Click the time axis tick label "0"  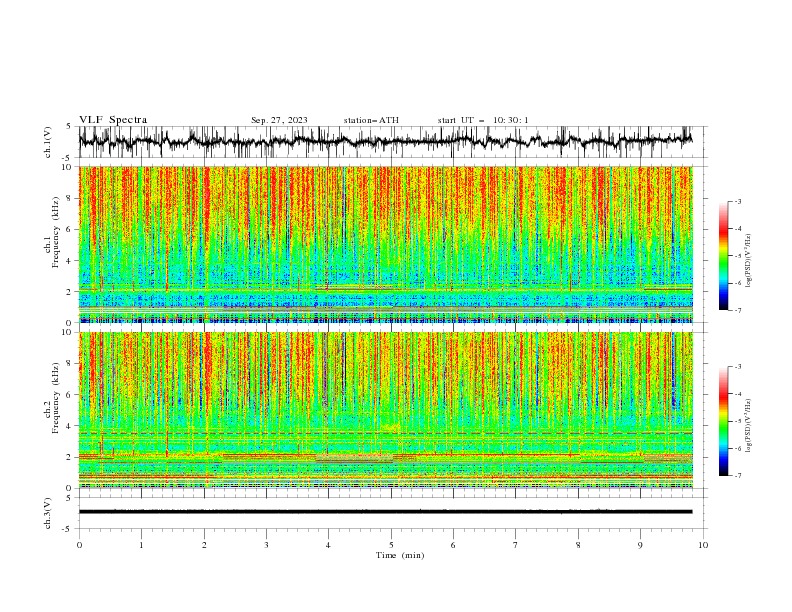point(79,545)
